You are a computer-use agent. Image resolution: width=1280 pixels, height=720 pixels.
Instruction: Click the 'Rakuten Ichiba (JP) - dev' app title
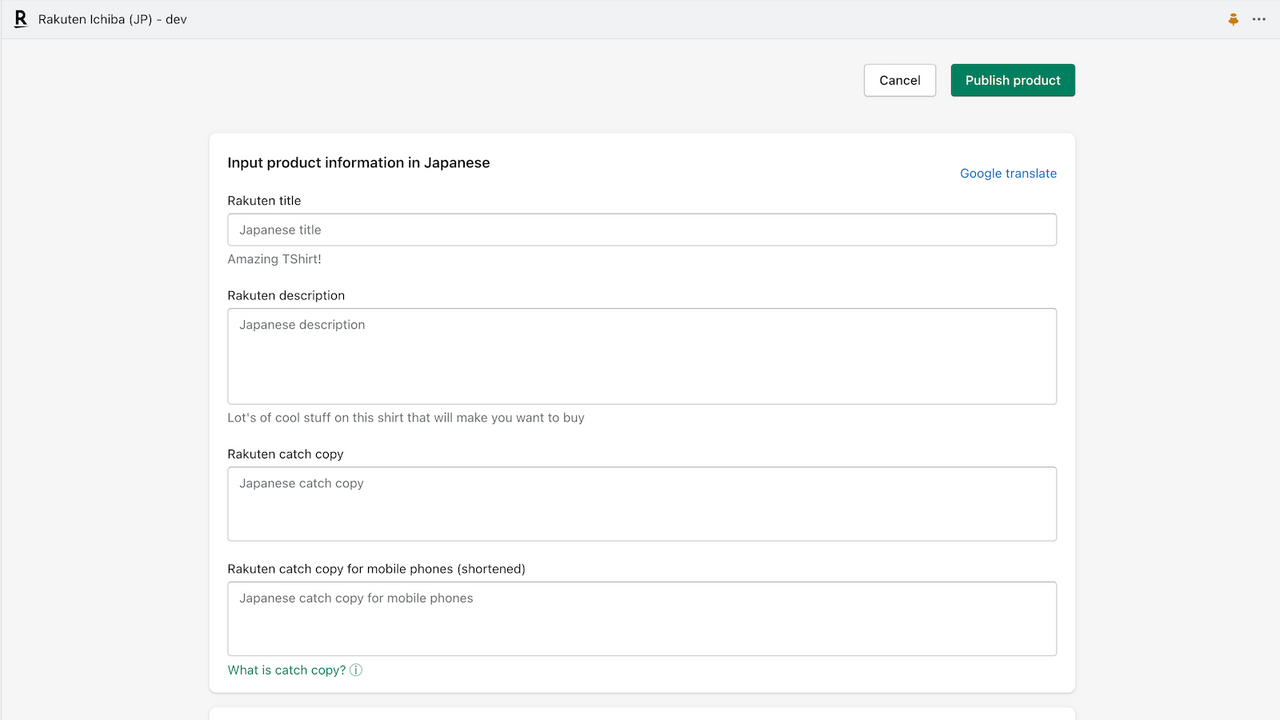point(112,19)
